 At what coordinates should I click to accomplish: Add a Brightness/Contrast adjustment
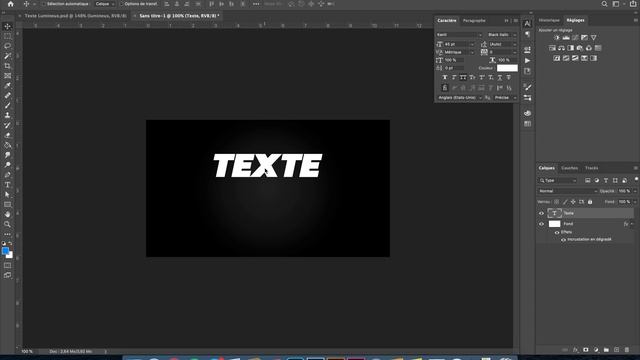click(557, 38)
